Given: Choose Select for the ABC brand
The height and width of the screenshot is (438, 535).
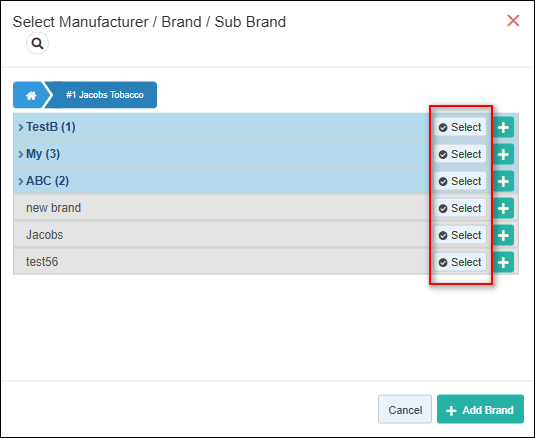Looking at the screenshot, I should (460, 181).
